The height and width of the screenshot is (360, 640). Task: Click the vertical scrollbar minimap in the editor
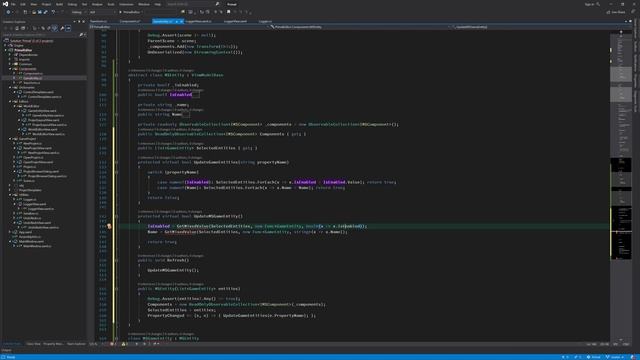(621, 184)
